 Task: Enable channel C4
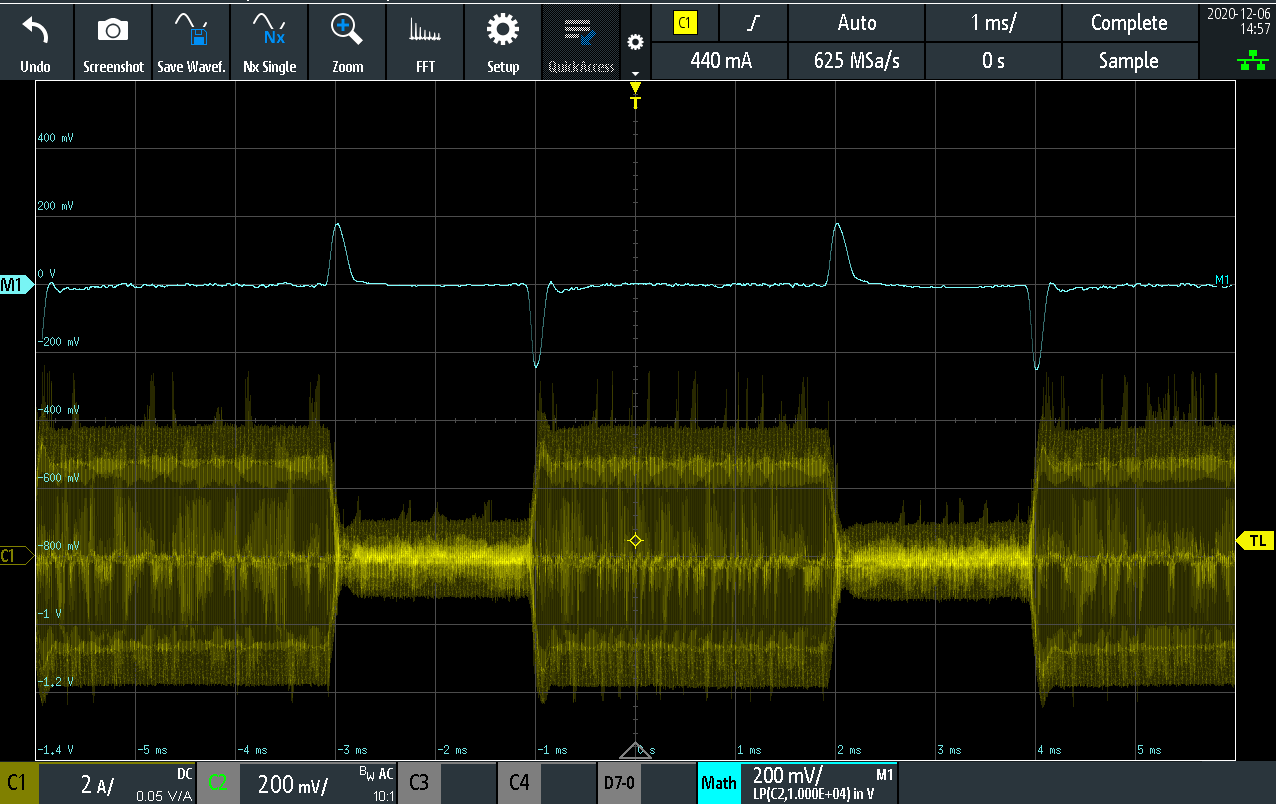[x=546, y=783]
